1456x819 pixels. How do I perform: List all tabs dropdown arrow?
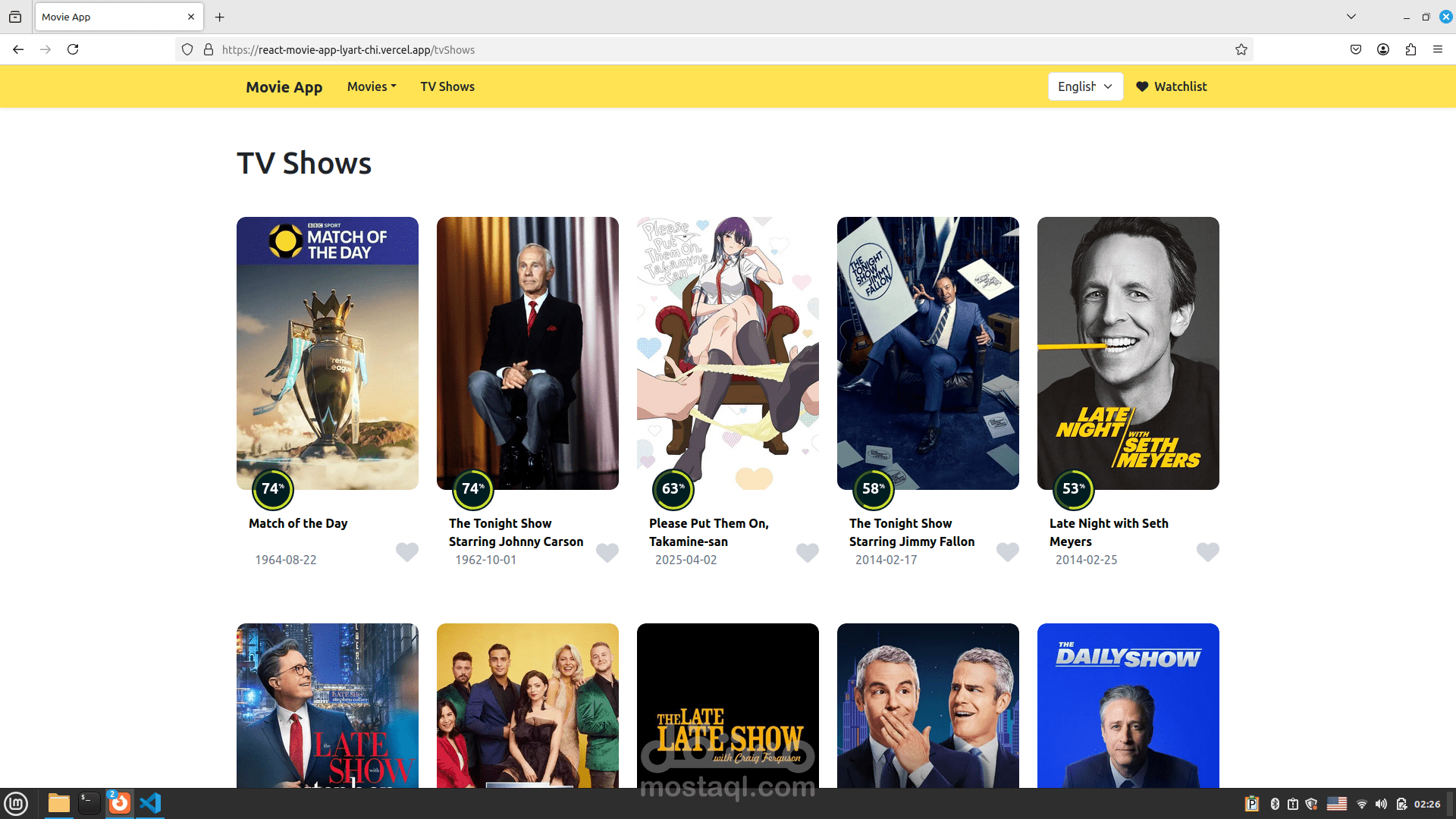click(1351, 17)
